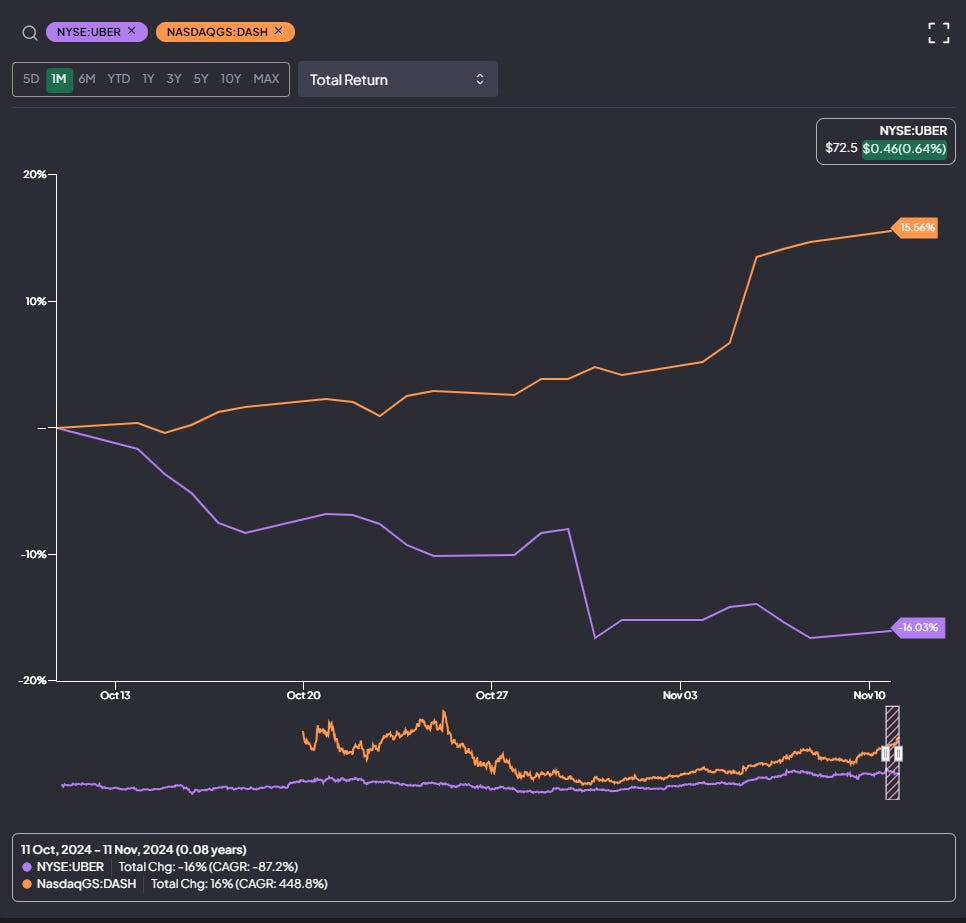Screen dimensions: 966x923
Task: Grab the right range slider handle
Action: (898, 754)
